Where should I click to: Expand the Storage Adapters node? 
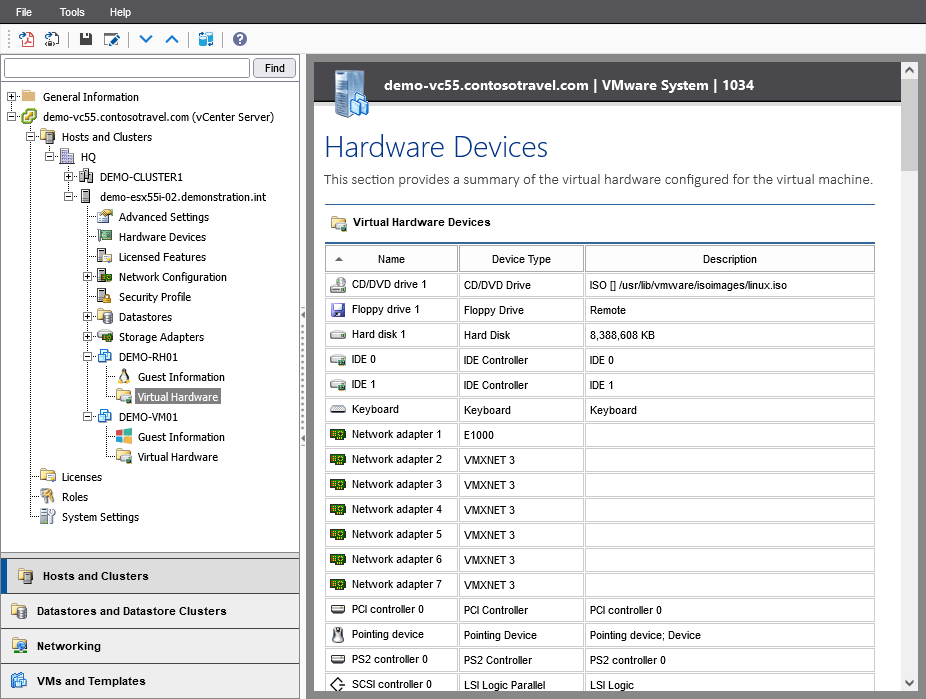pos(87,337)
